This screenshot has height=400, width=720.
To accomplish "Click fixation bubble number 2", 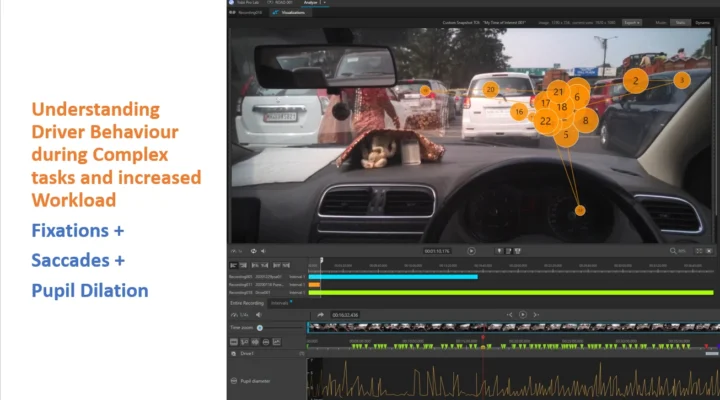I will point(636,81).
